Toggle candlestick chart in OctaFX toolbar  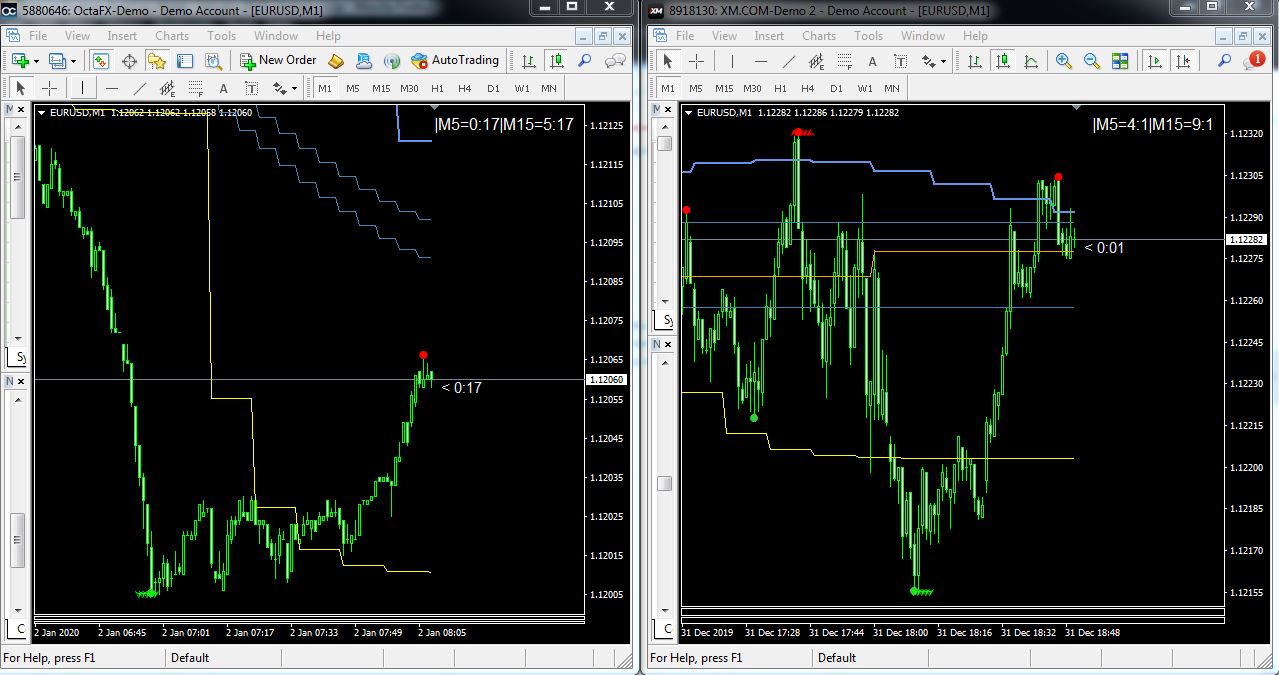(557, 61)
